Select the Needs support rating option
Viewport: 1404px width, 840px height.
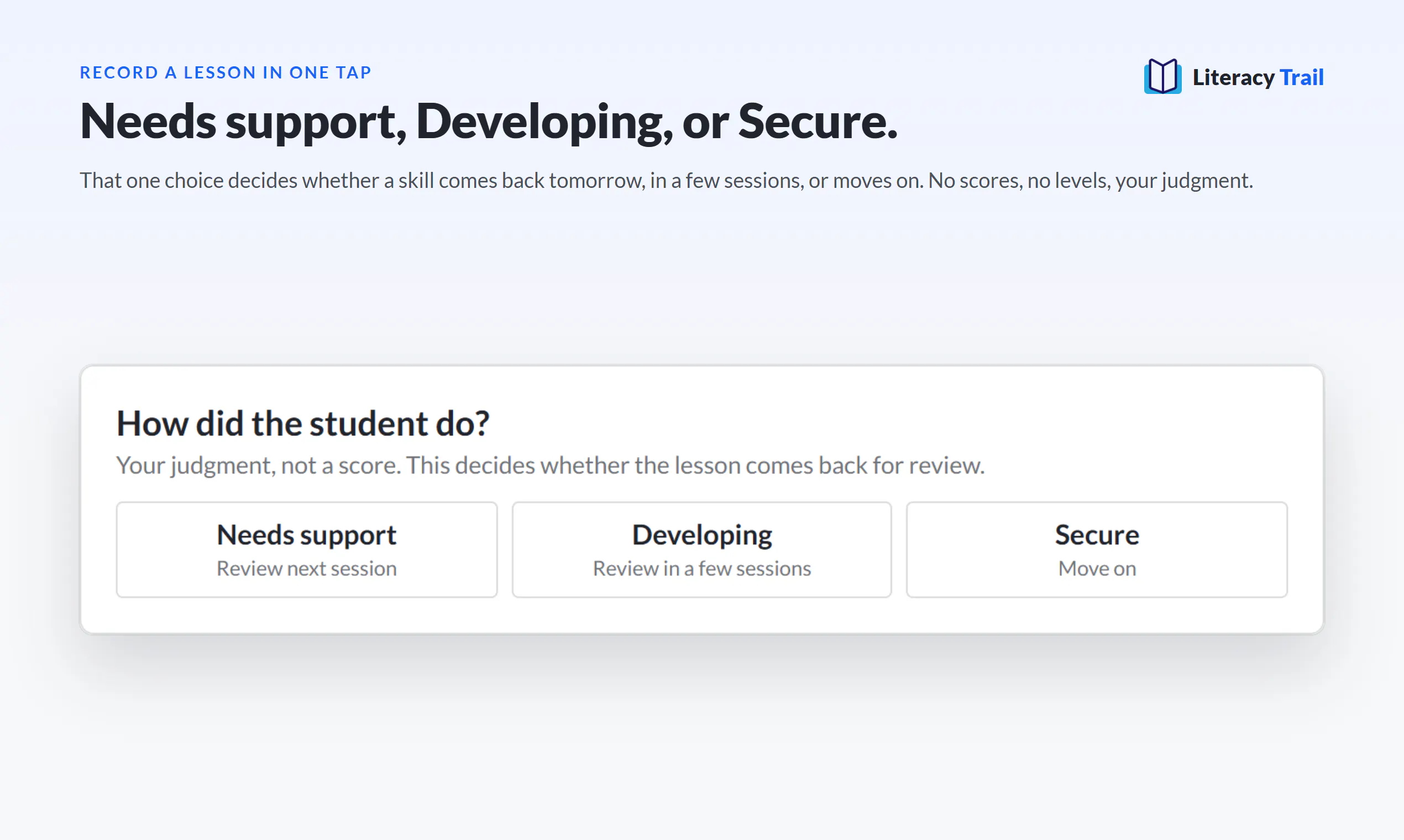coord(307,549)
